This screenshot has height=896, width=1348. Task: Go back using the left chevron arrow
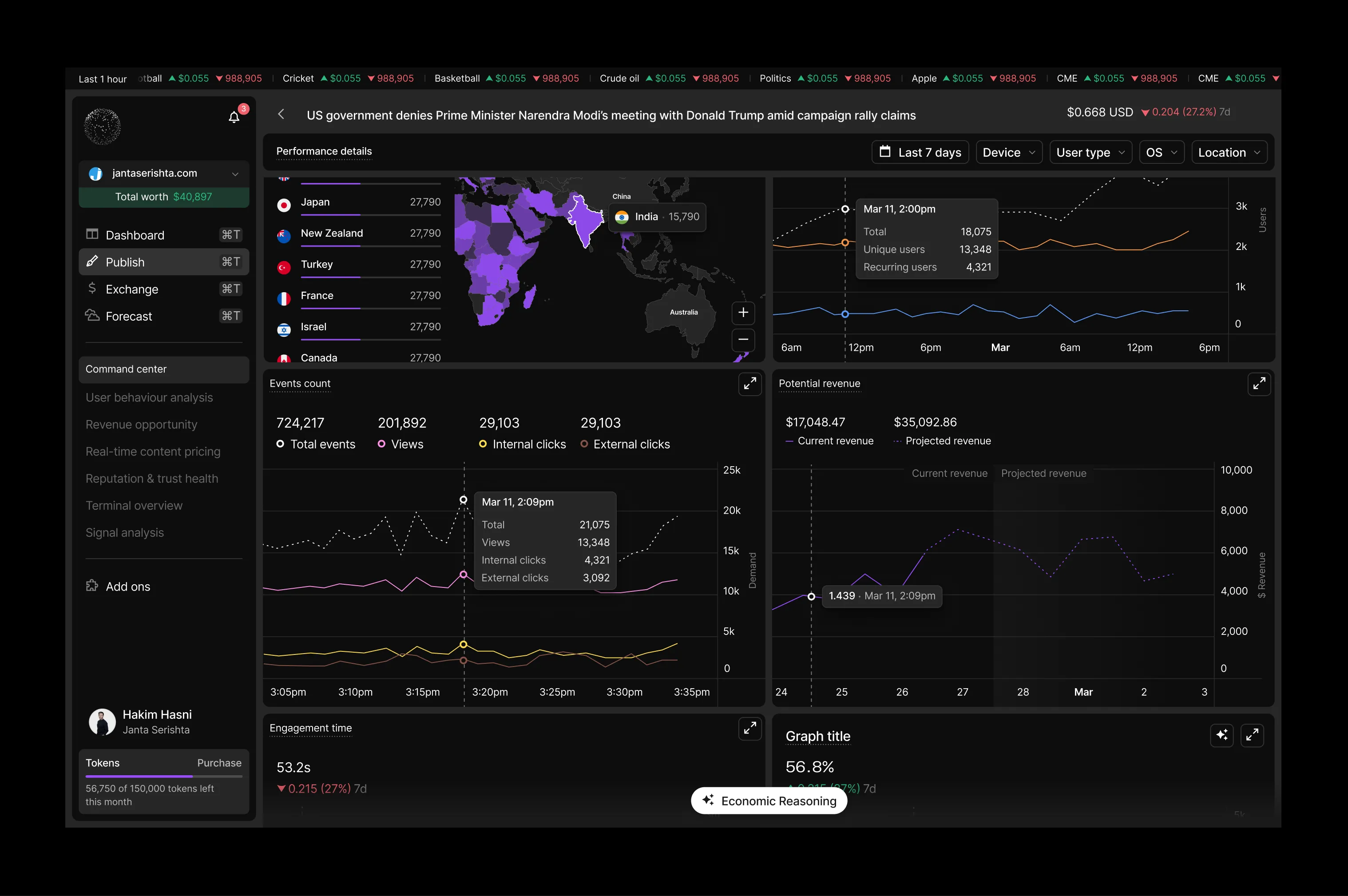pos(281,114)
